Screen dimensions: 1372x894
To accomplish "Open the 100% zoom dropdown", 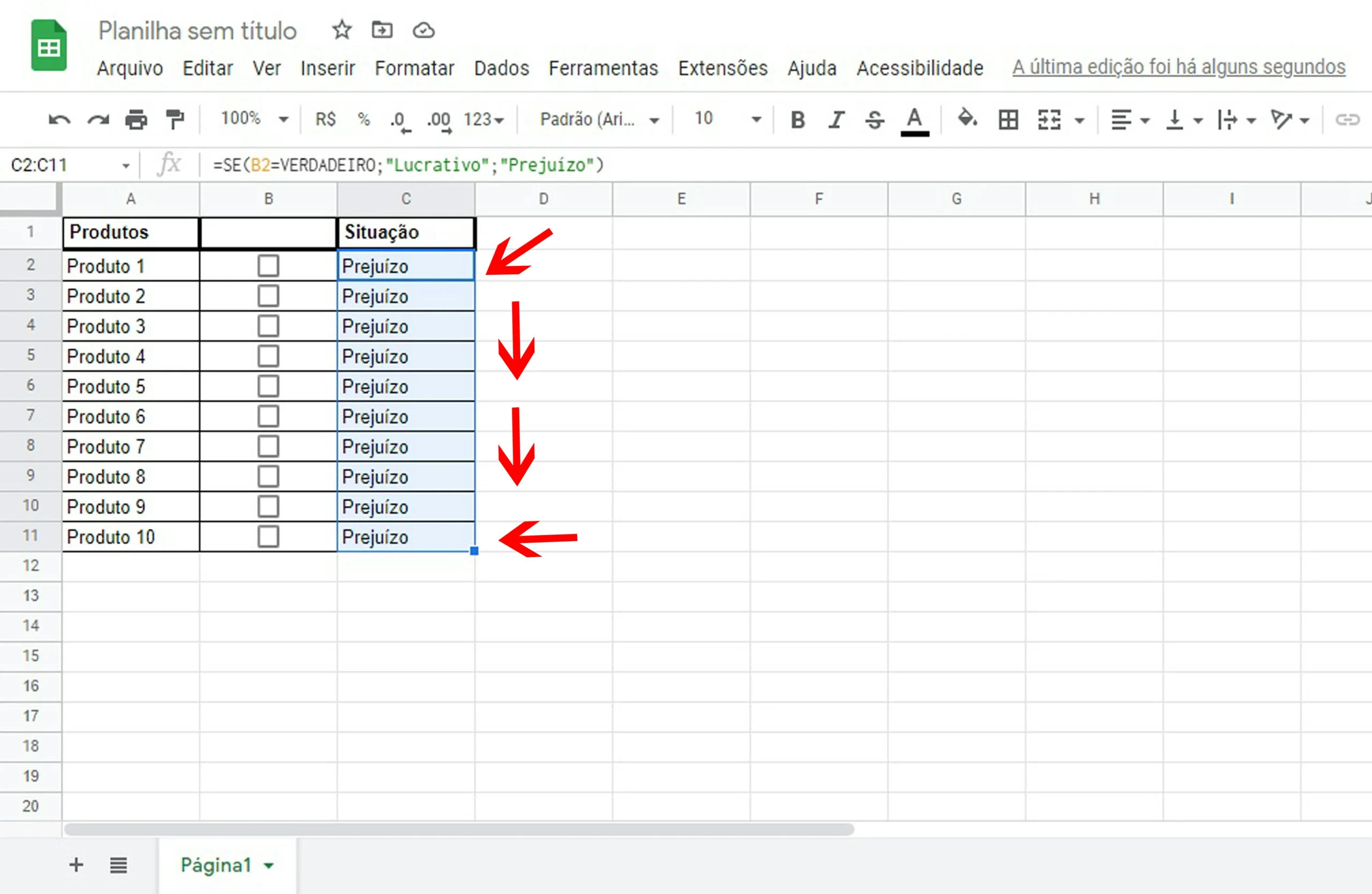I will point(254,119).
